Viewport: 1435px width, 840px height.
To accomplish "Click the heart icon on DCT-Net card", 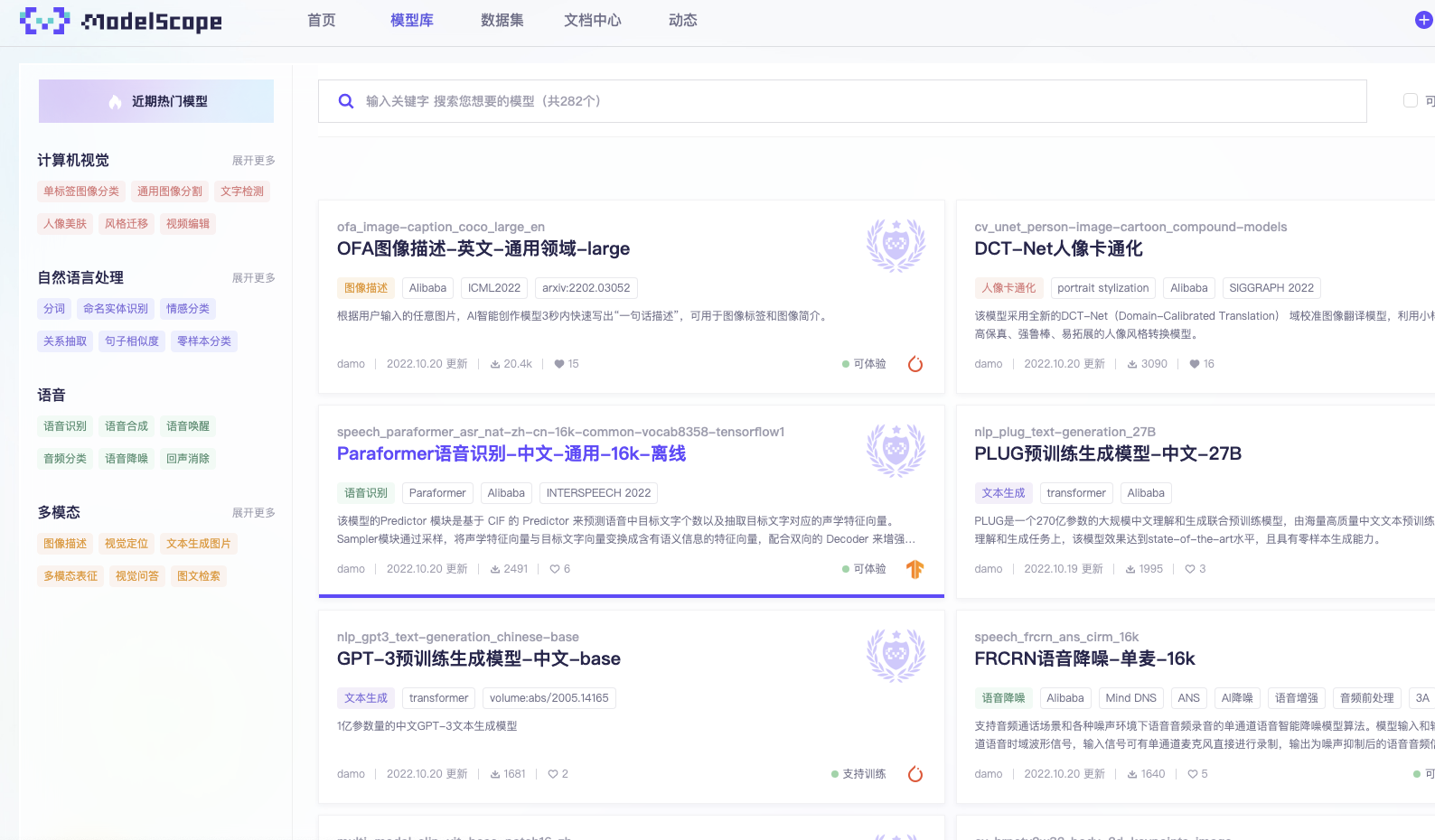I will (1195, 364).
